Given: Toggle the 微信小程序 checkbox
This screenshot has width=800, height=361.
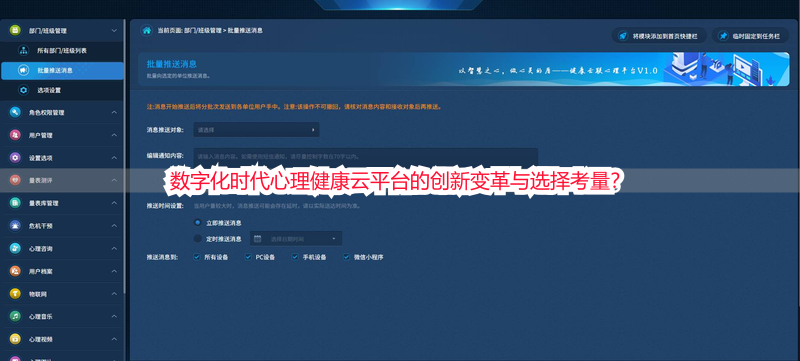Looking at the screenshot, I should click(x=346, y=257).
